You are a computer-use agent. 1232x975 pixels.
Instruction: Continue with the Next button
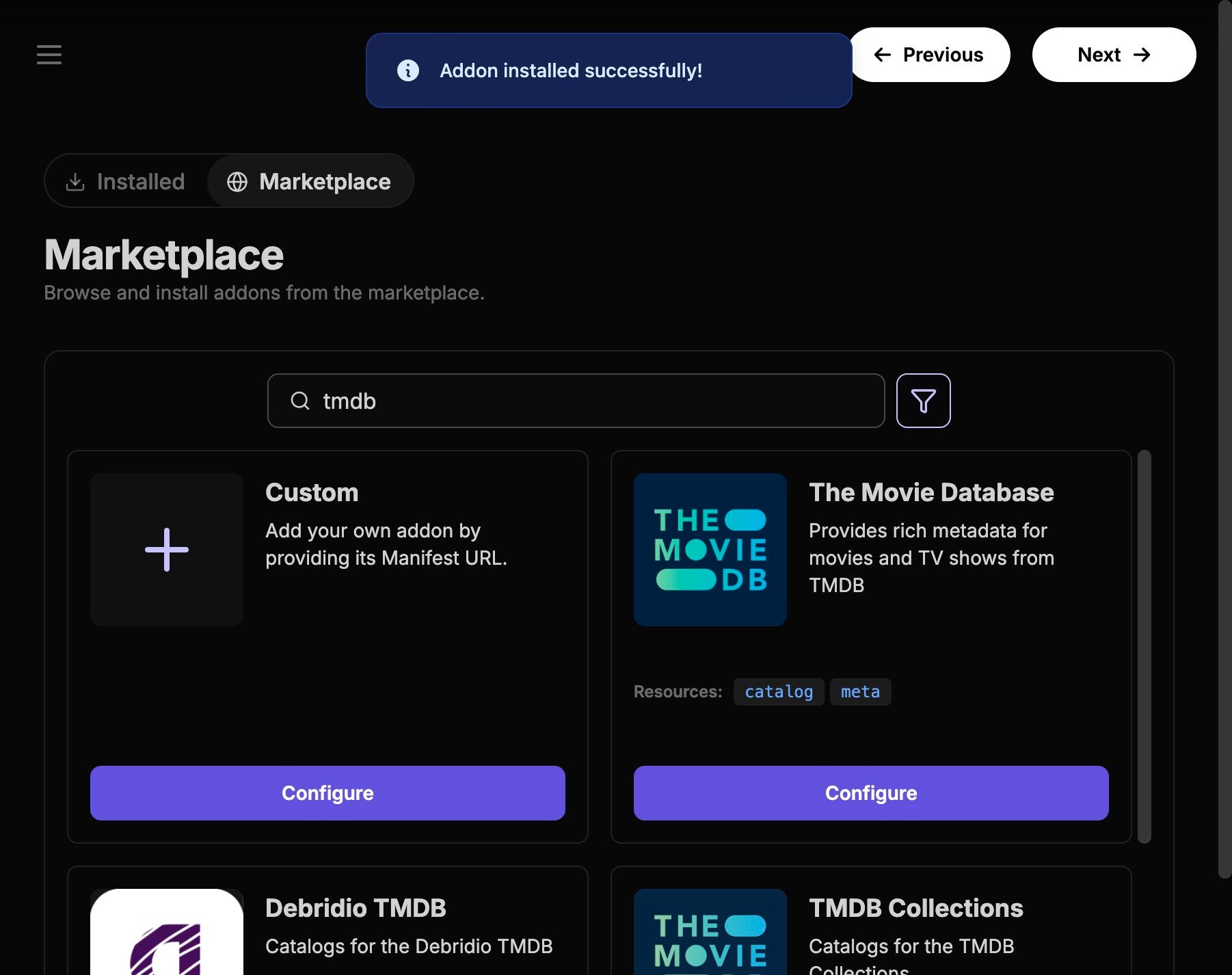[1114, 55]
